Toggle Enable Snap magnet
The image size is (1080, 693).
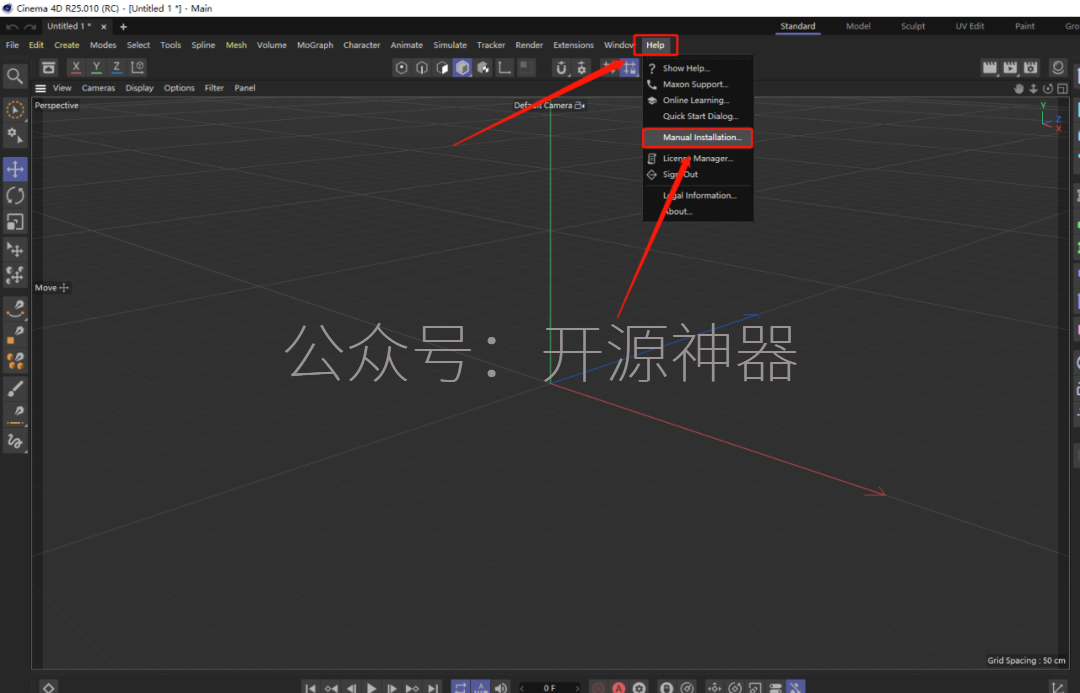point(561,68)
